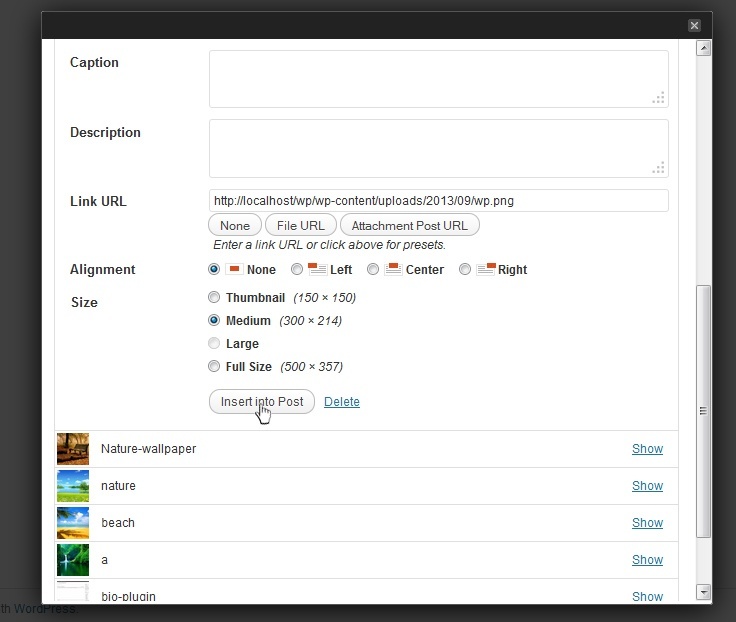Click the nature image thumbnail

click(x=73, y=486)
